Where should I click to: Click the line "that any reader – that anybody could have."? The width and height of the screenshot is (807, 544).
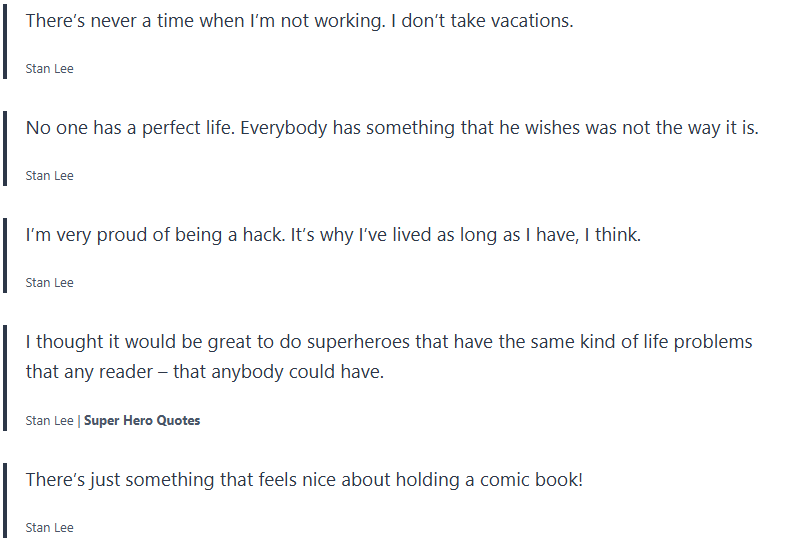205,373
